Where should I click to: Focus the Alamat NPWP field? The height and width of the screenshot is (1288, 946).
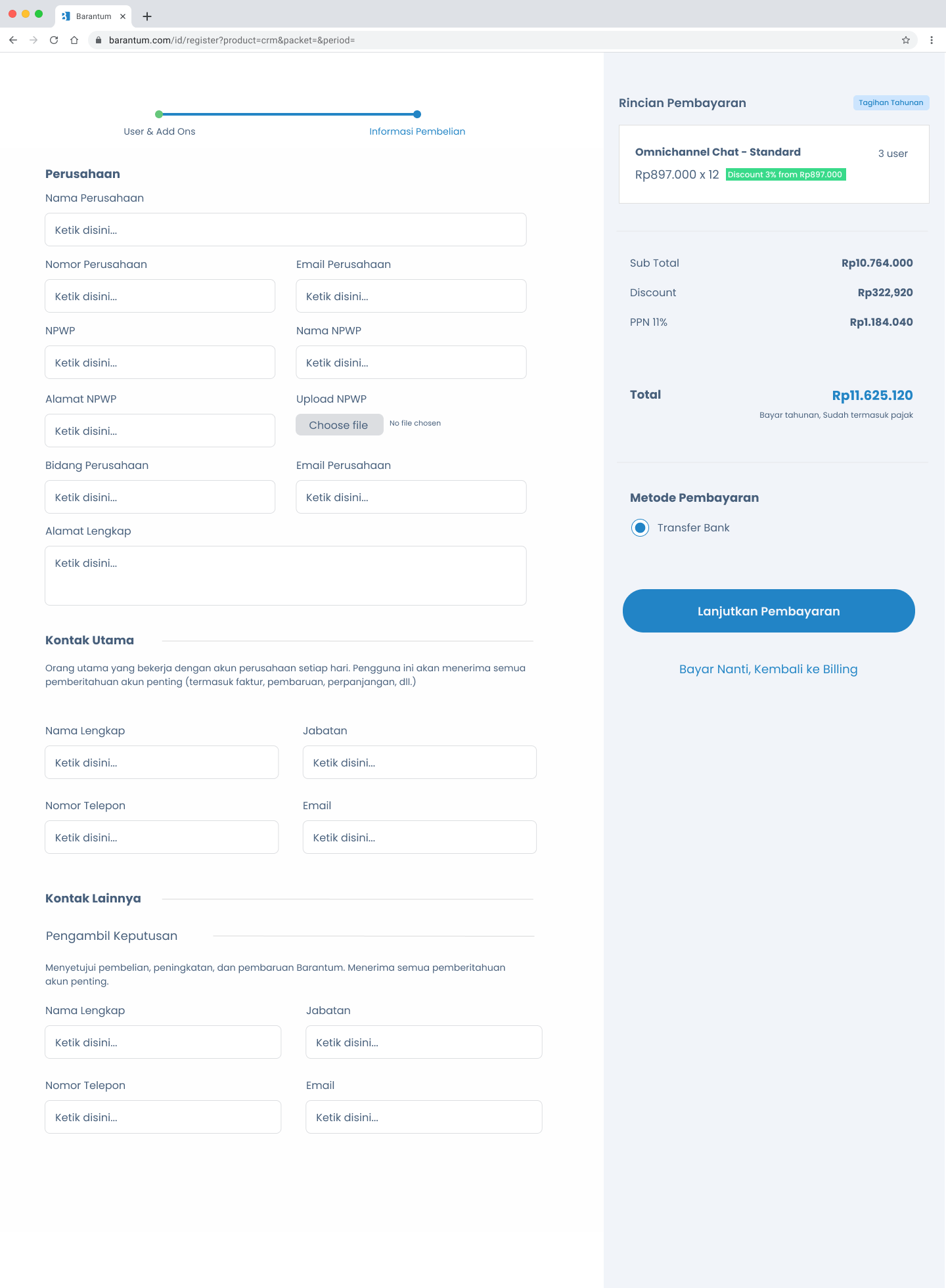pyautogui.click(x=160, y=431)
